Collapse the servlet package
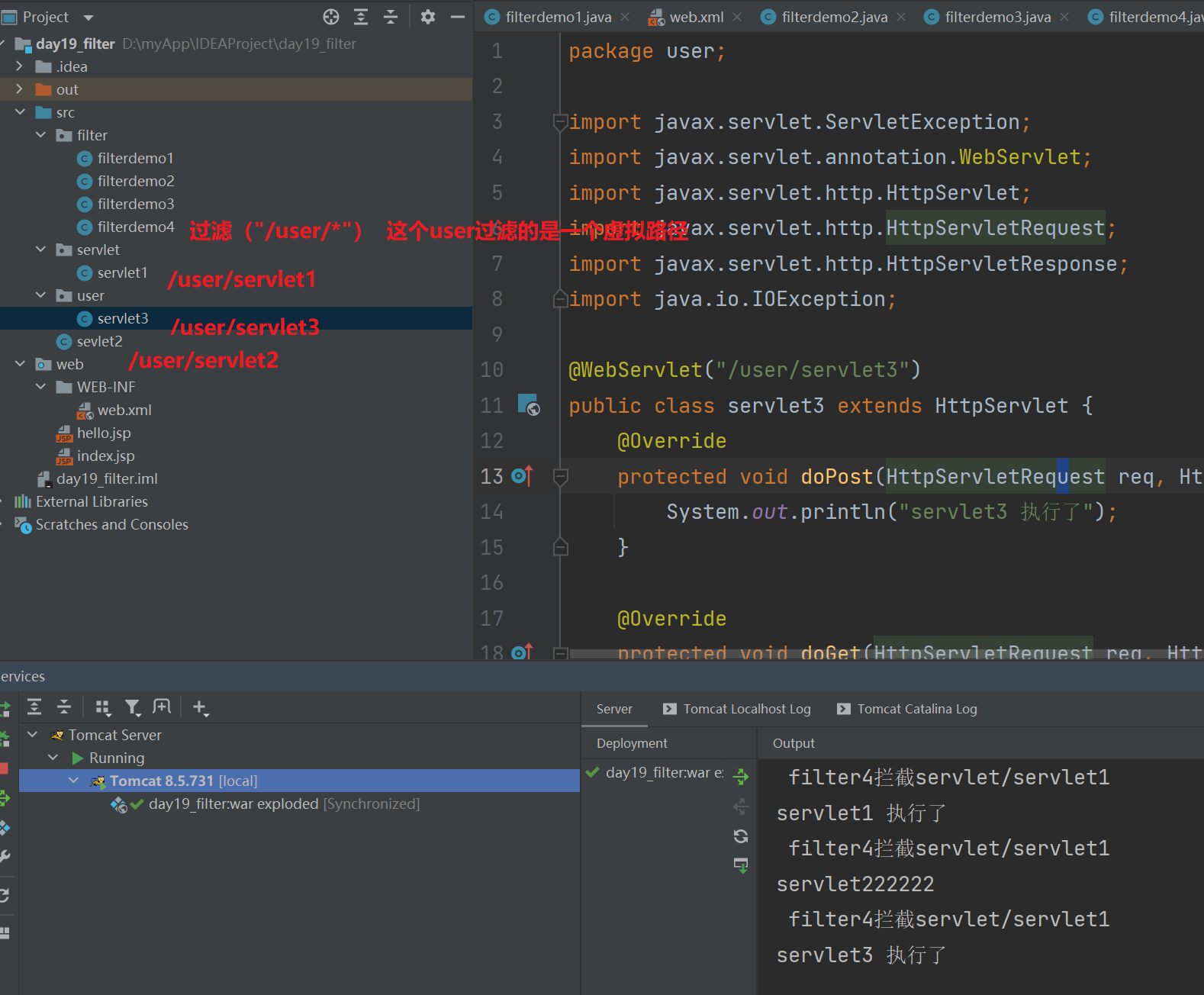This screenshot has height=995, width=1204. point(40,250)
